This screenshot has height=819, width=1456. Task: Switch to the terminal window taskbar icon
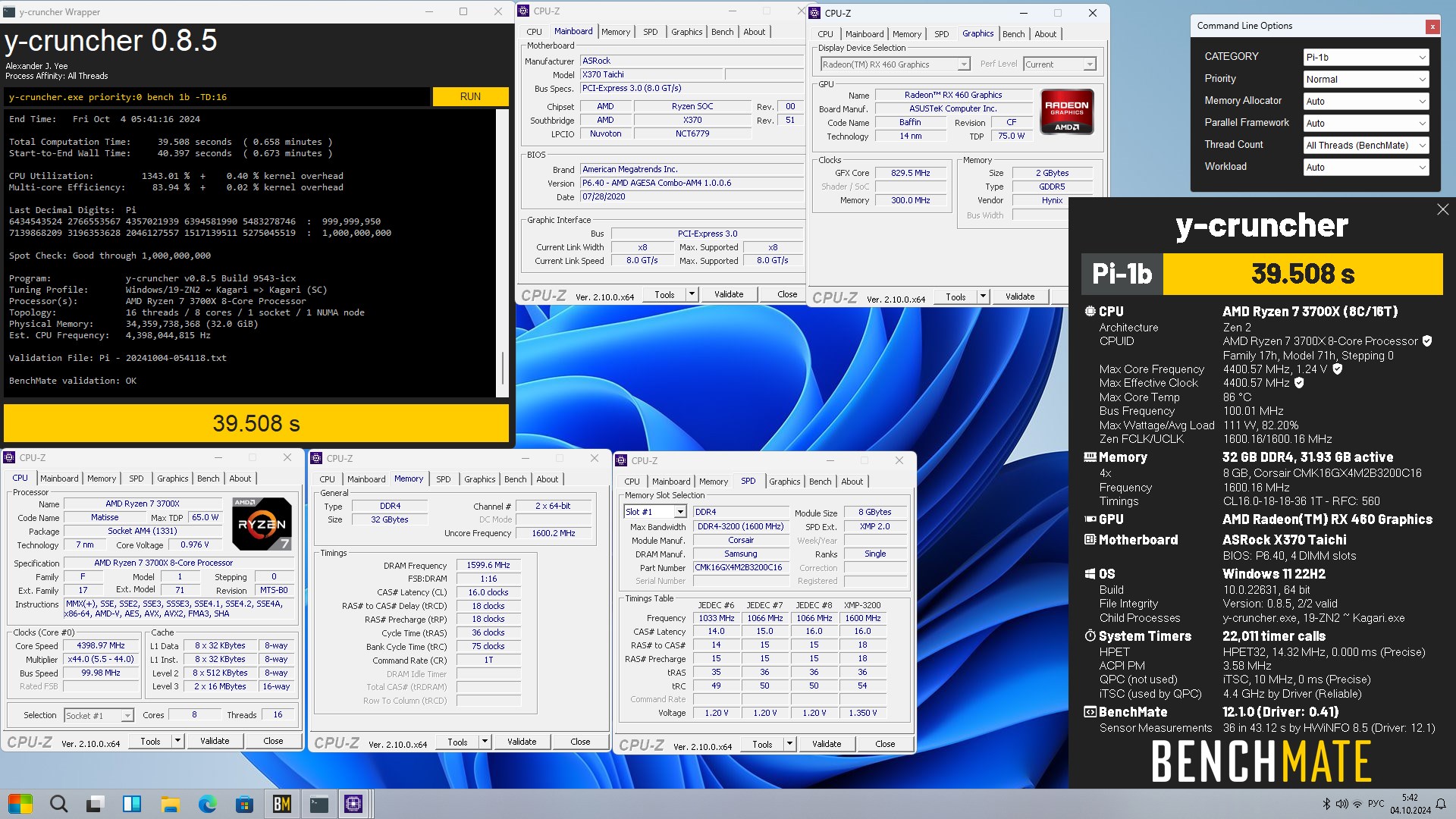(318, 804)
